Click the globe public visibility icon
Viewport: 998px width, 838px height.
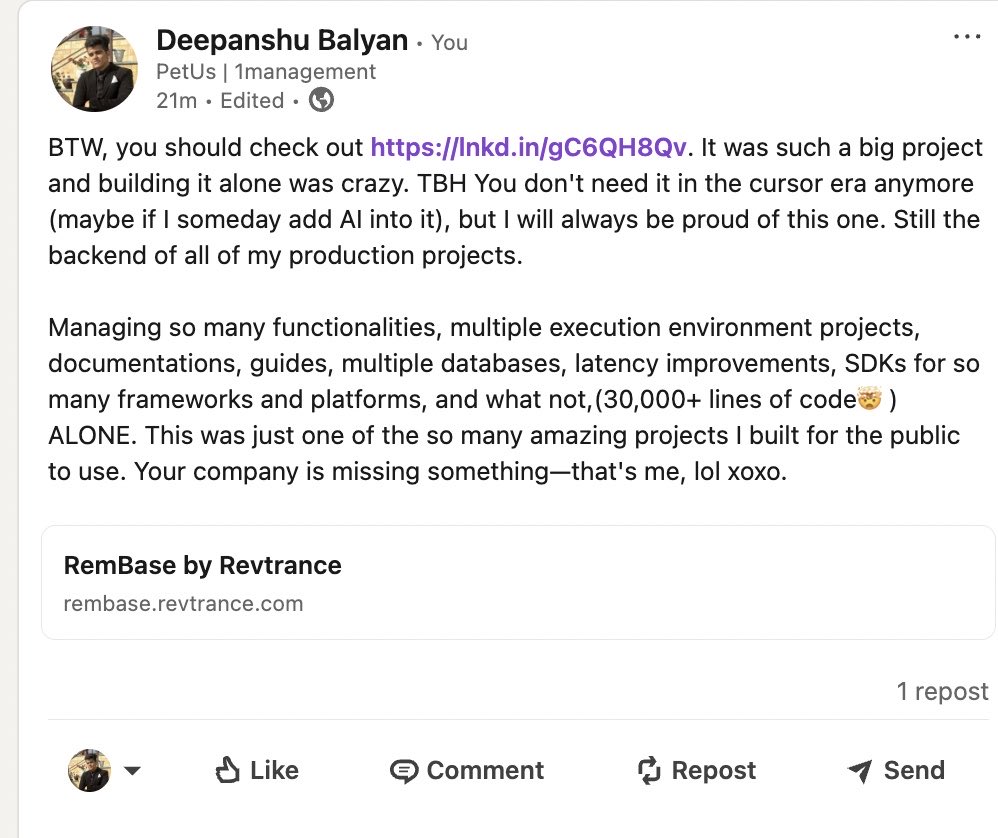pyautogui.click(x=321, y=100)
